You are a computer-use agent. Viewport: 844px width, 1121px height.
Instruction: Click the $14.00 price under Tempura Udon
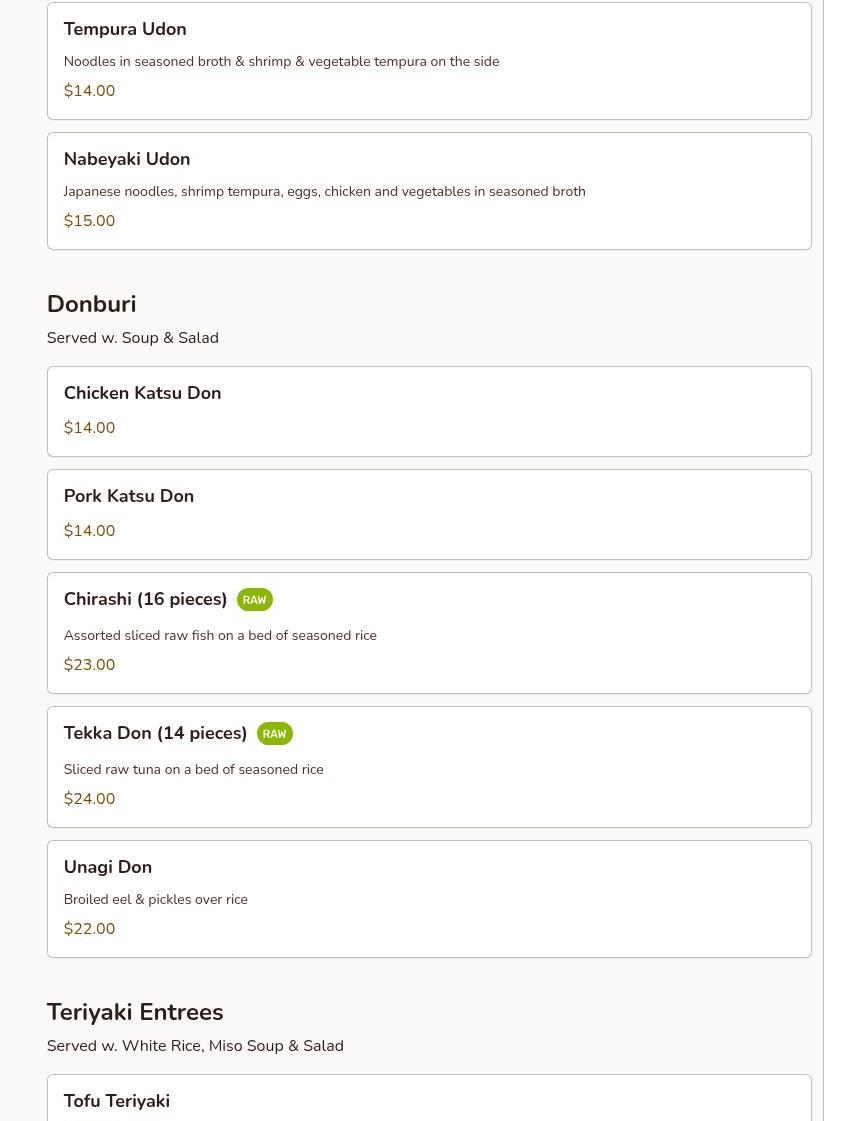(x=89, y=91)
